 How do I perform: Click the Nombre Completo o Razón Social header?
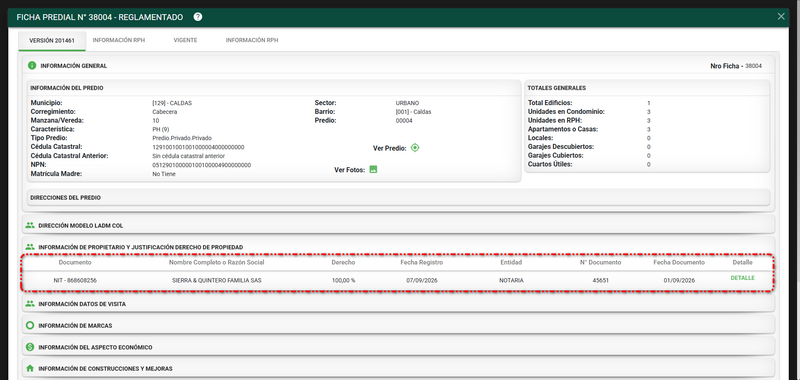point(216,262)
